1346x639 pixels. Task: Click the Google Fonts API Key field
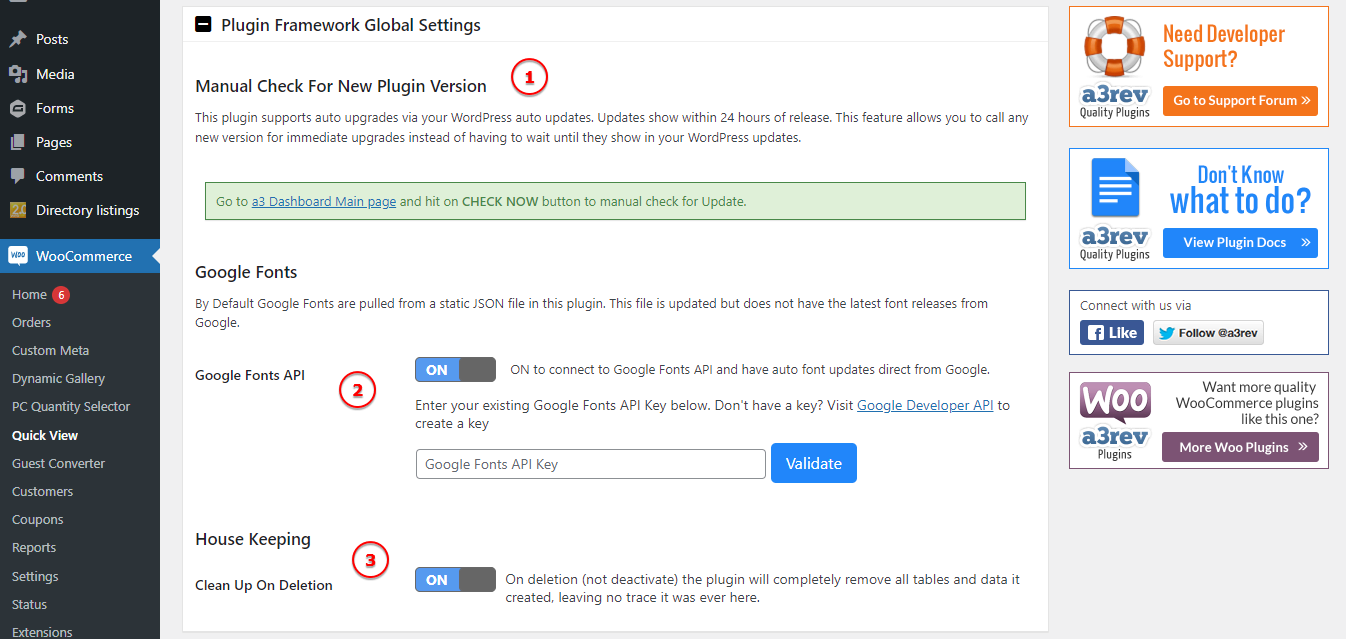pos(590,464)
